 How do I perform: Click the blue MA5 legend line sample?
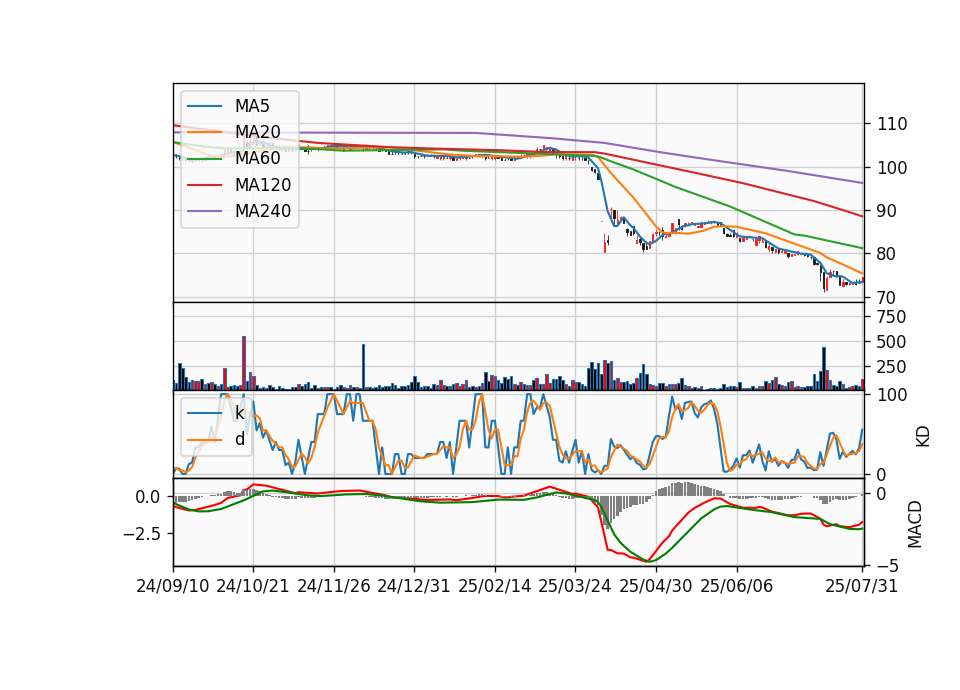coord(204,106)
